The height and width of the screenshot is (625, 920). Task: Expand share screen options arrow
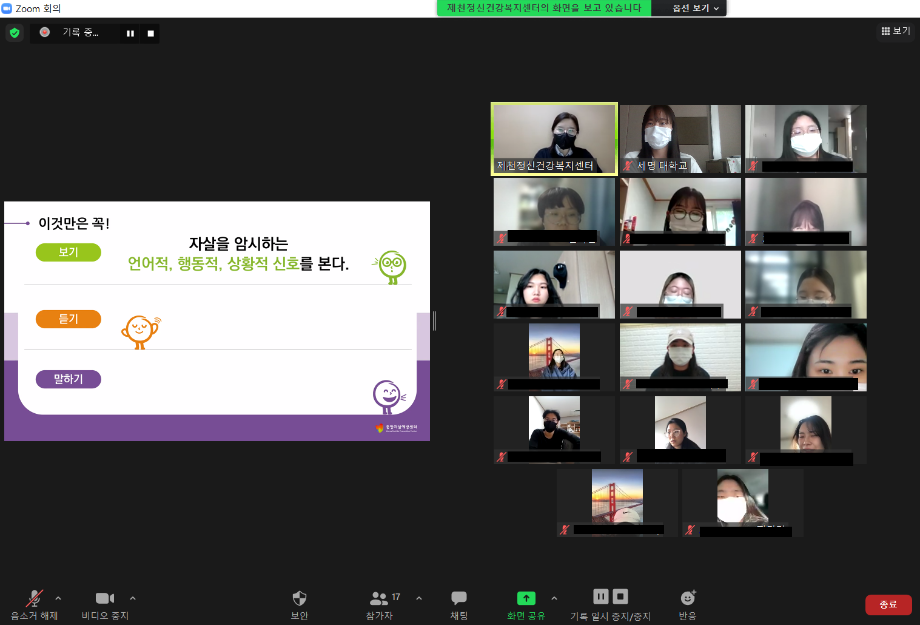554,598
